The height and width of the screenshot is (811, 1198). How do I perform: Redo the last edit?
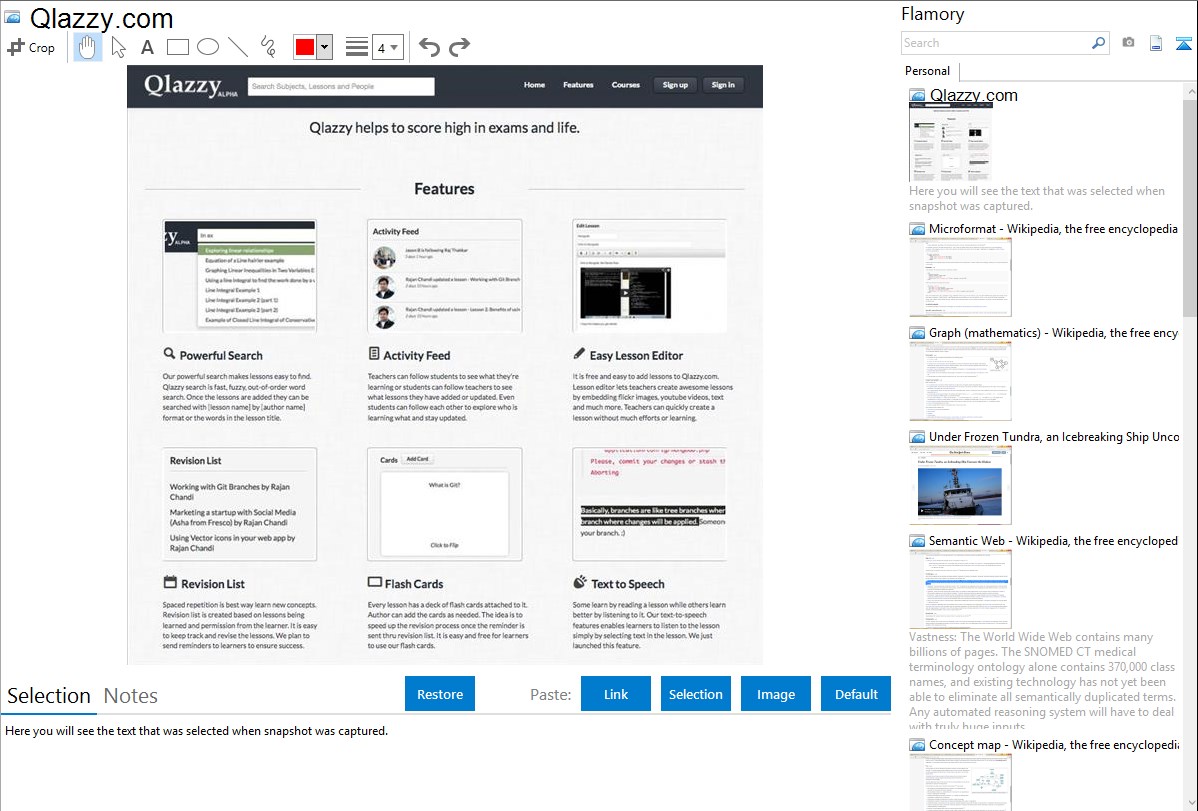459,47
